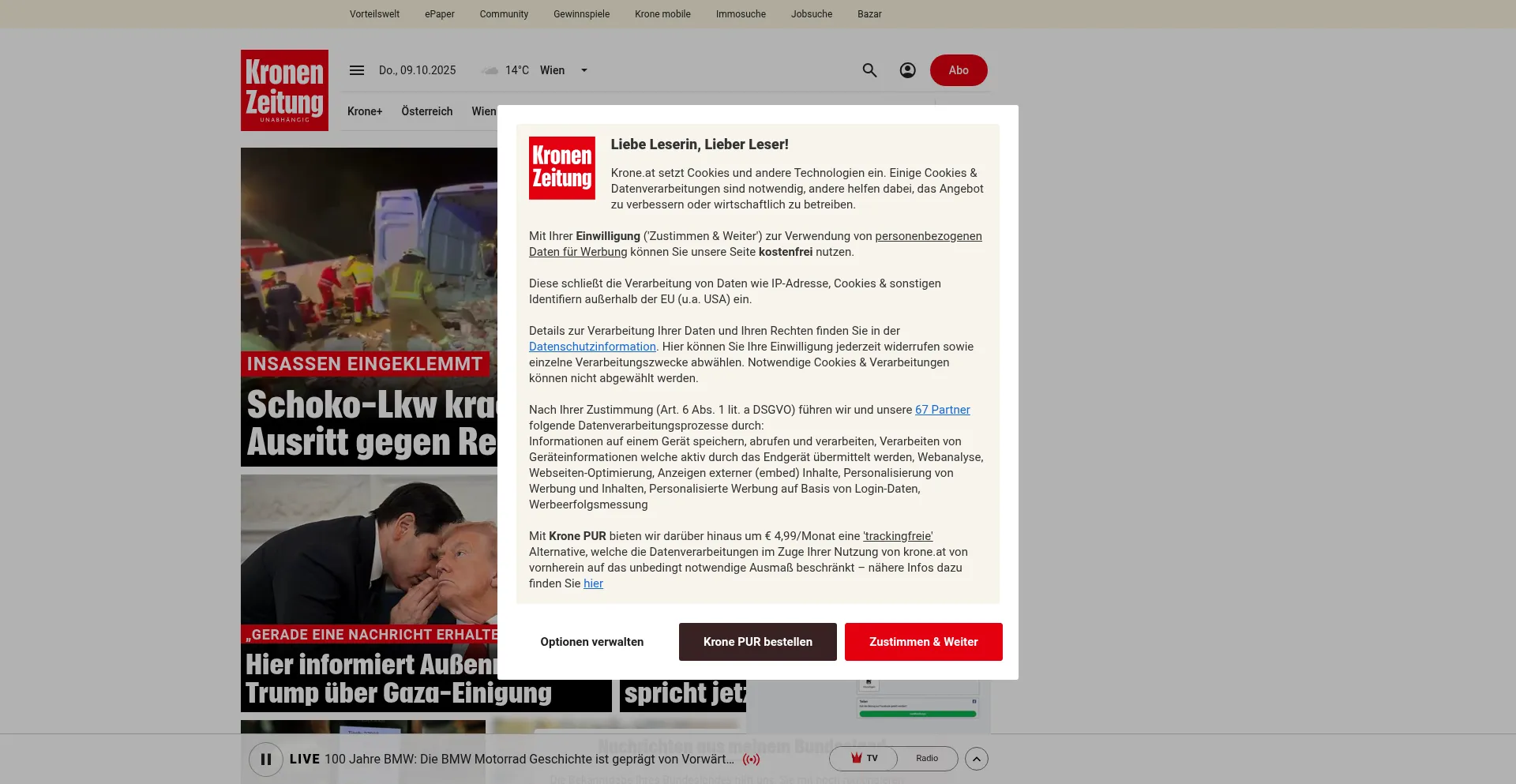Open the 67 Partner link
This screenshot has width=1516, height=784.
pyautogui.click(x=942, y=410)
